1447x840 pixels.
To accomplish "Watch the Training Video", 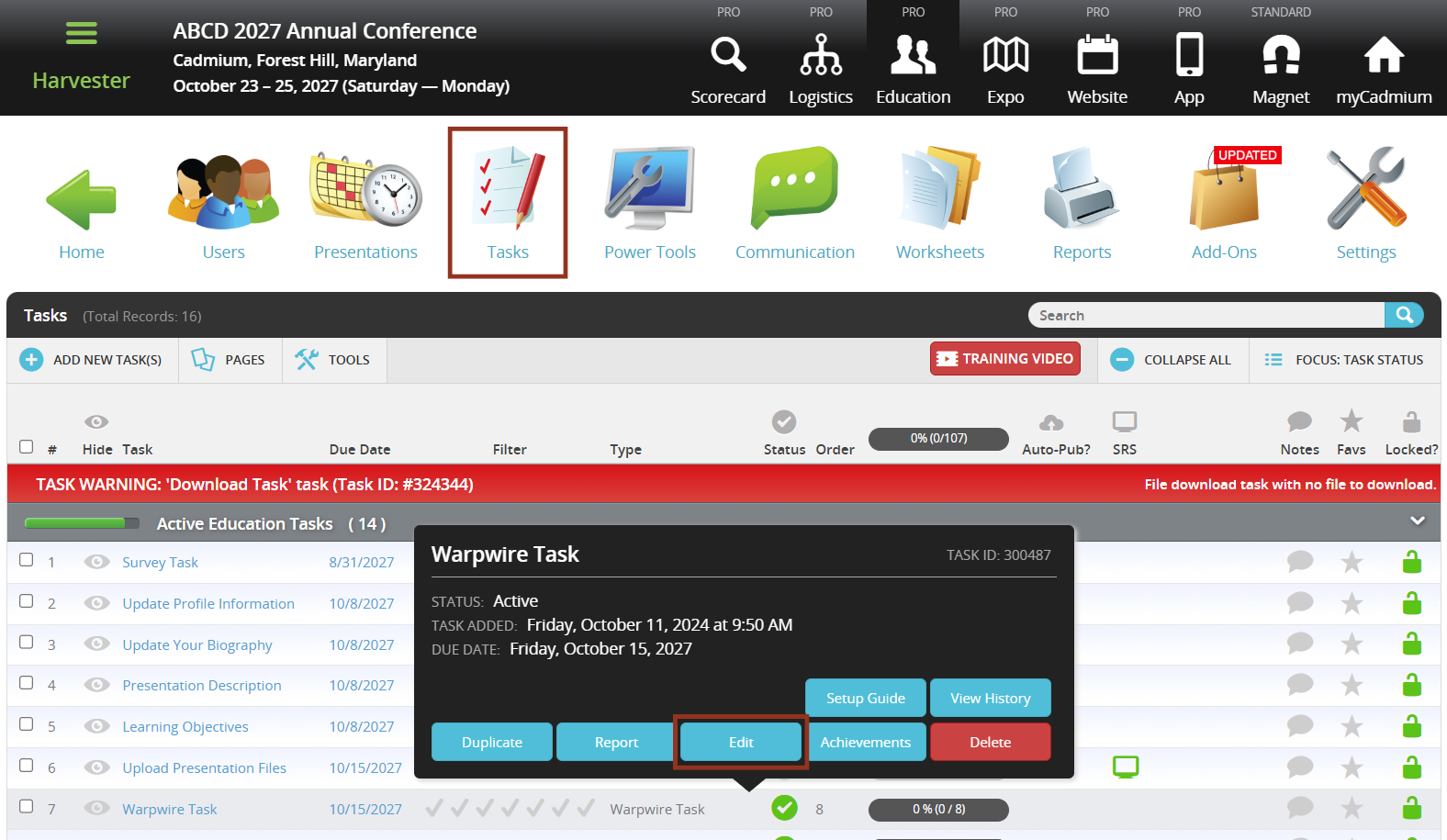I will point(1005,359).
